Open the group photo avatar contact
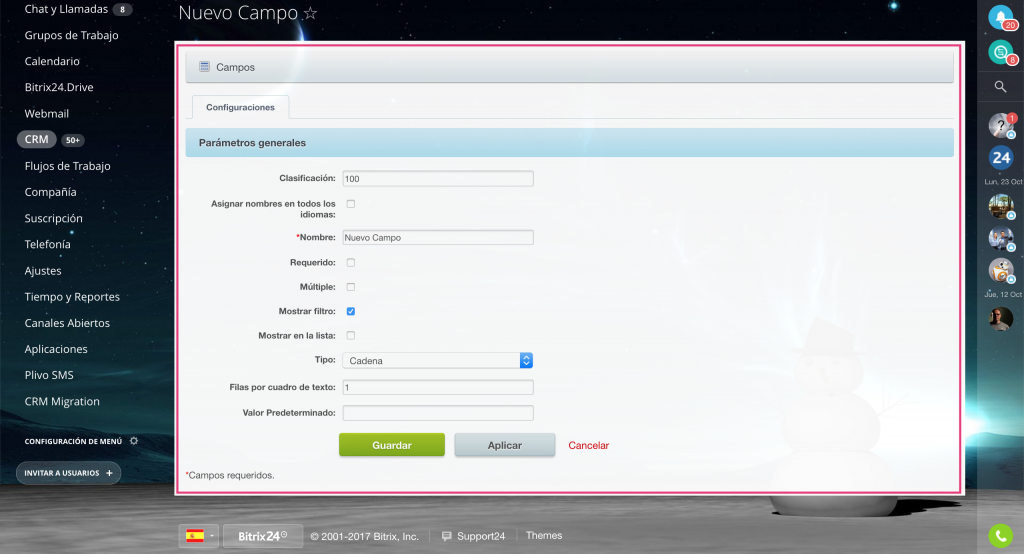The width and height of the screenshot is (1024, 554). coord(1000,238)
